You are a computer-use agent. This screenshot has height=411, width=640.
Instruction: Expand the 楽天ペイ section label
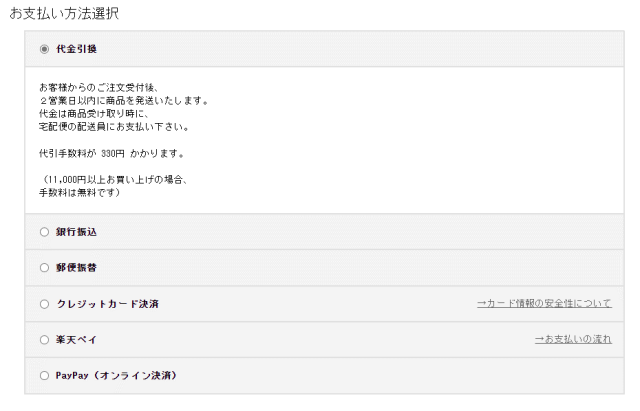(76, 340)
